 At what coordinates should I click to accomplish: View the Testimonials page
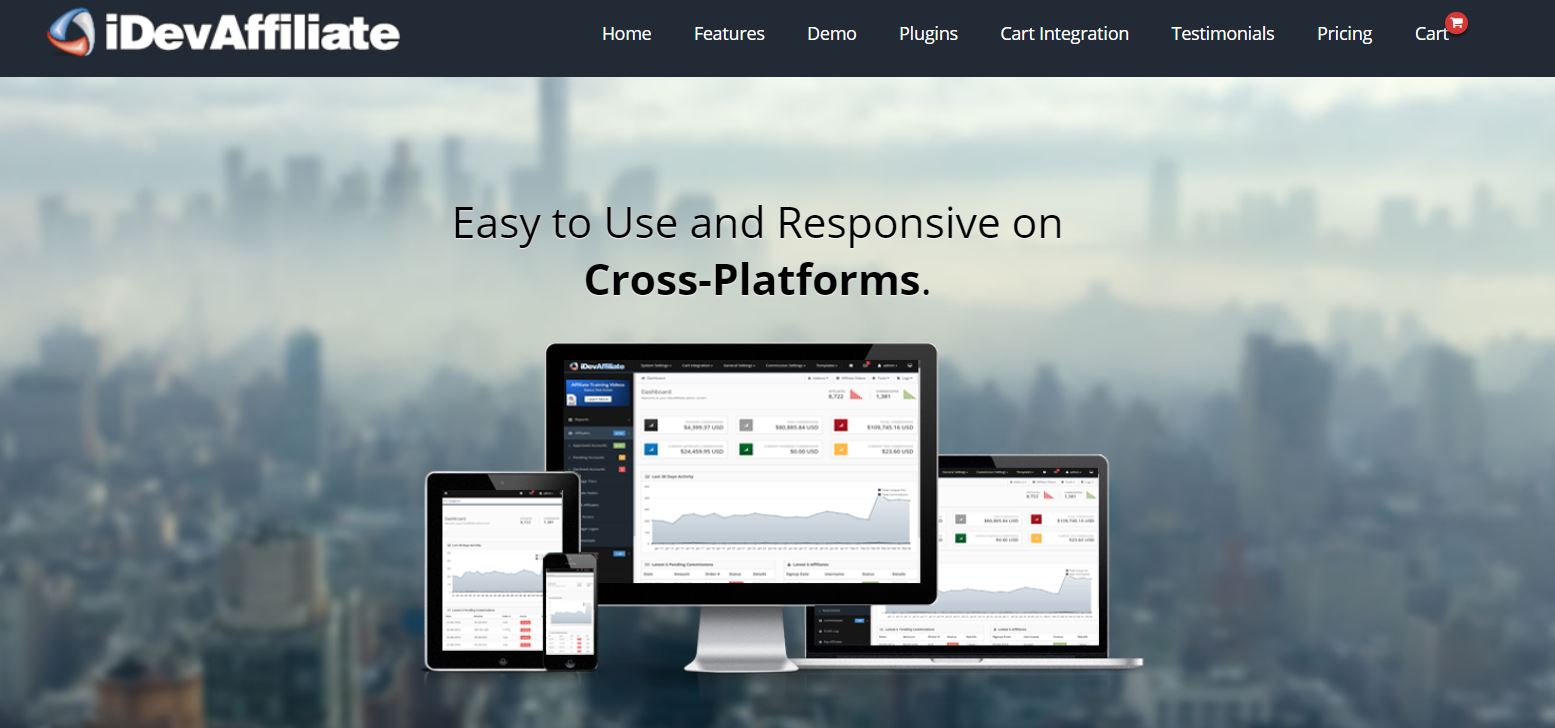(1223, 34)
